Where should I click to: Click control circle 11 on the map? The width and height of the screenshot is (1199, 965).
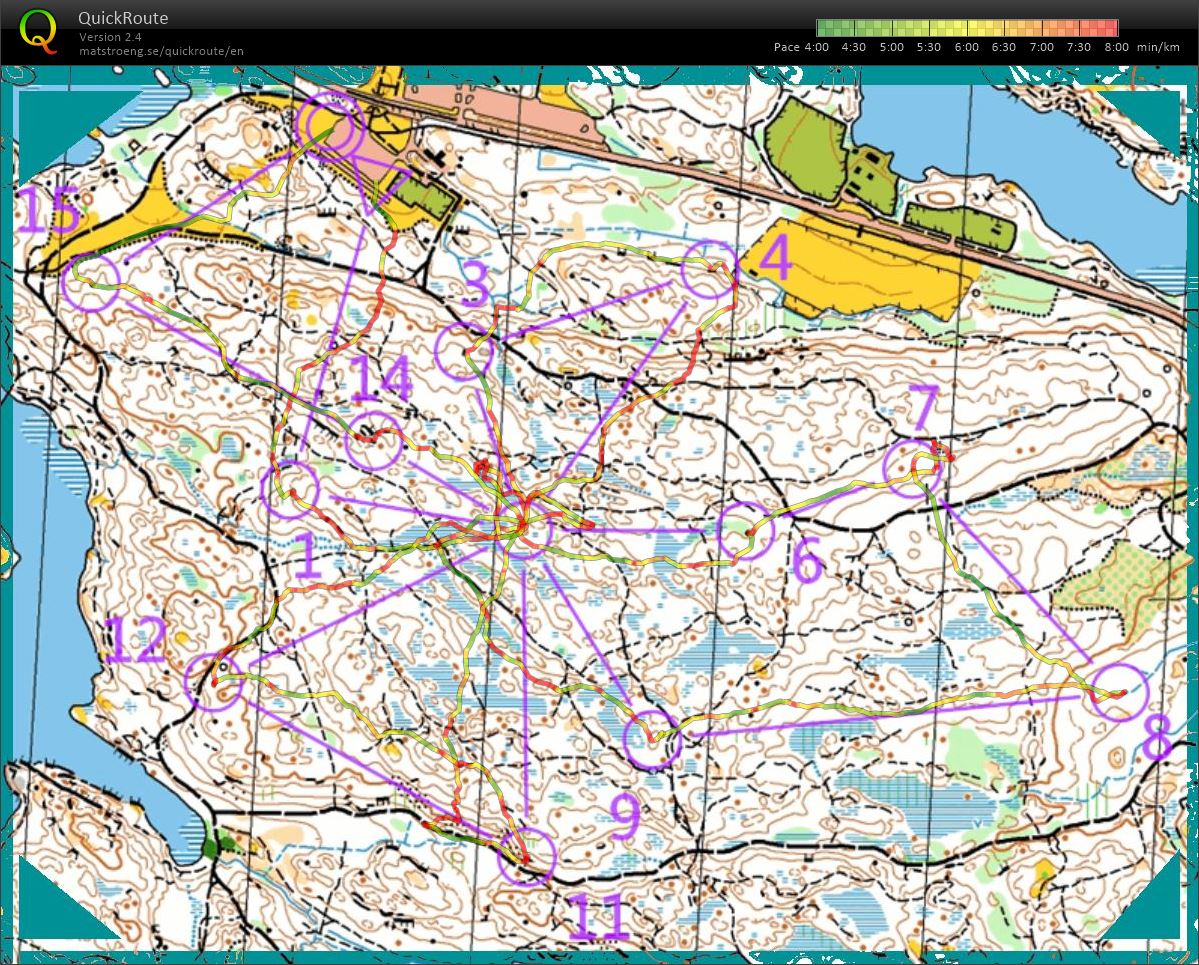click(x=526, y=857)
